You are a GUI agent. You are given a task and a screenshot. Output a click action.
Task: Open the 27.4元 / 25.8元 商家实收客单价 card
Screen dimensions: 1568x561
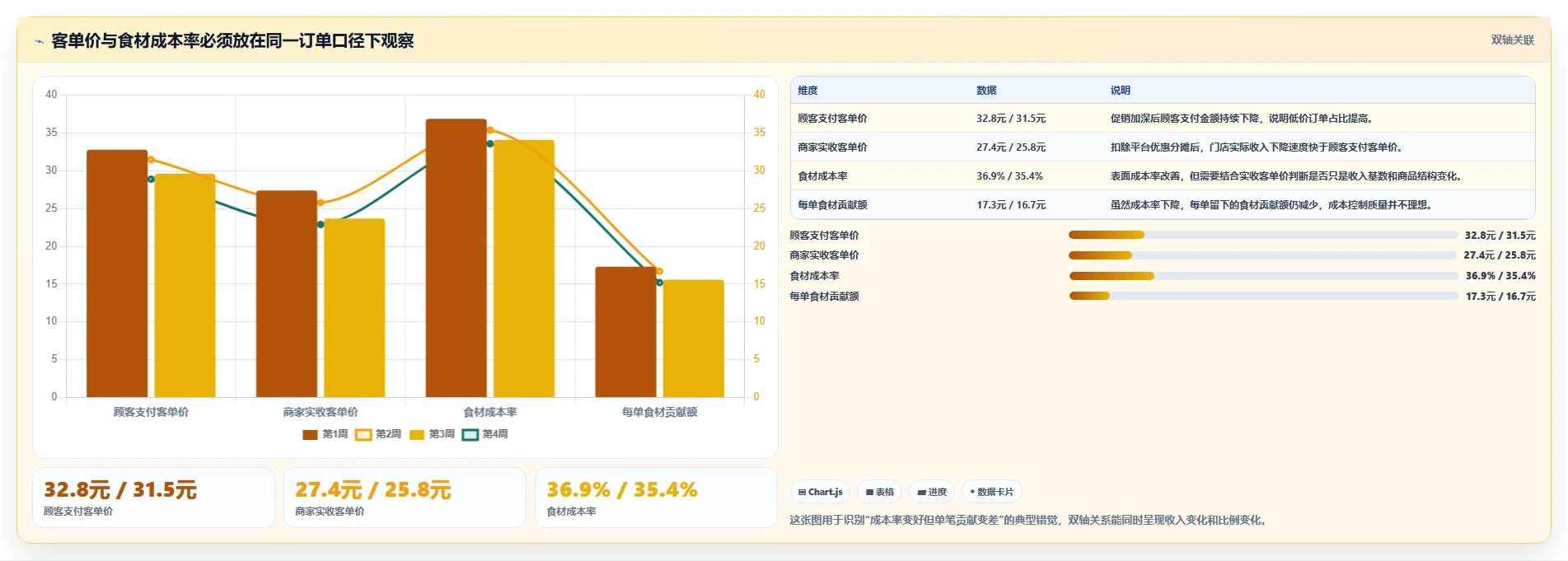(x=405, y=498)
